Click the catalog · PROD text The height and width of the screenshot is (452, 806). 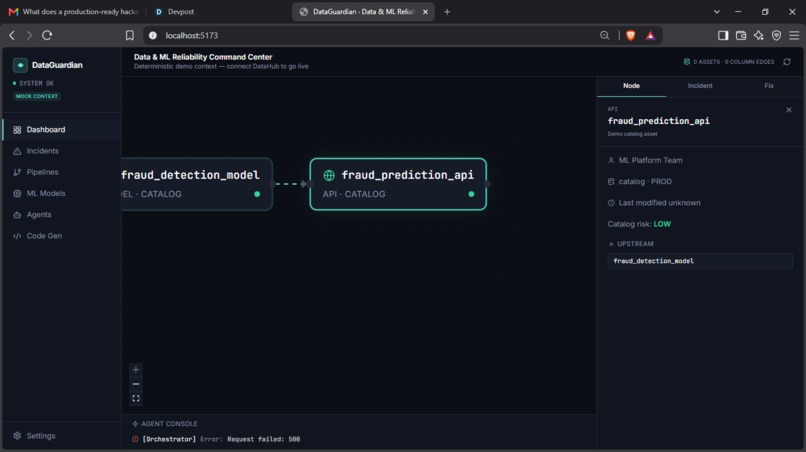(645, 182)
